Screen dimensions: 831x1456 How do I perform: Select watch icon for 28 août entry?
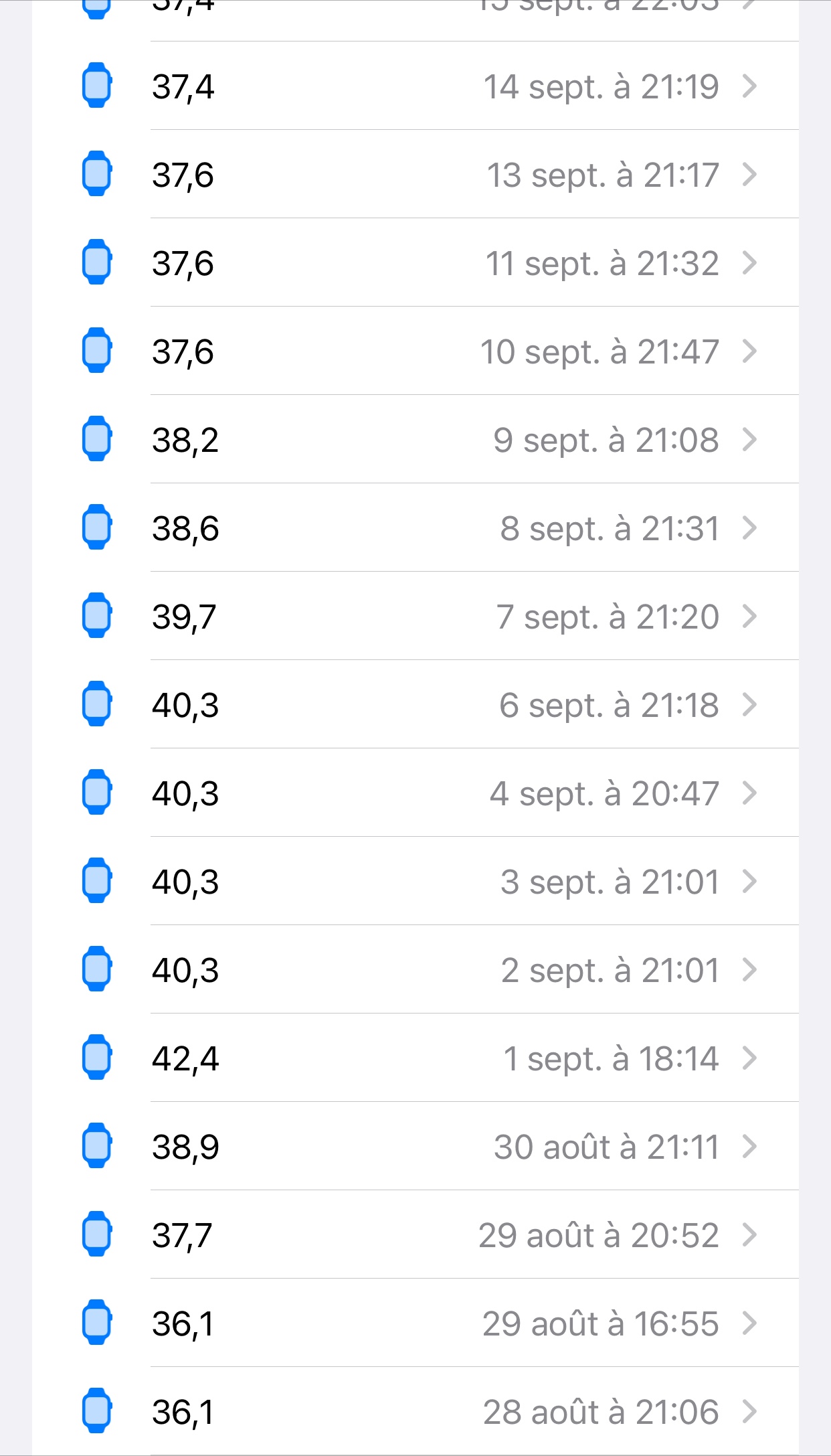(x=96, y=1411)
